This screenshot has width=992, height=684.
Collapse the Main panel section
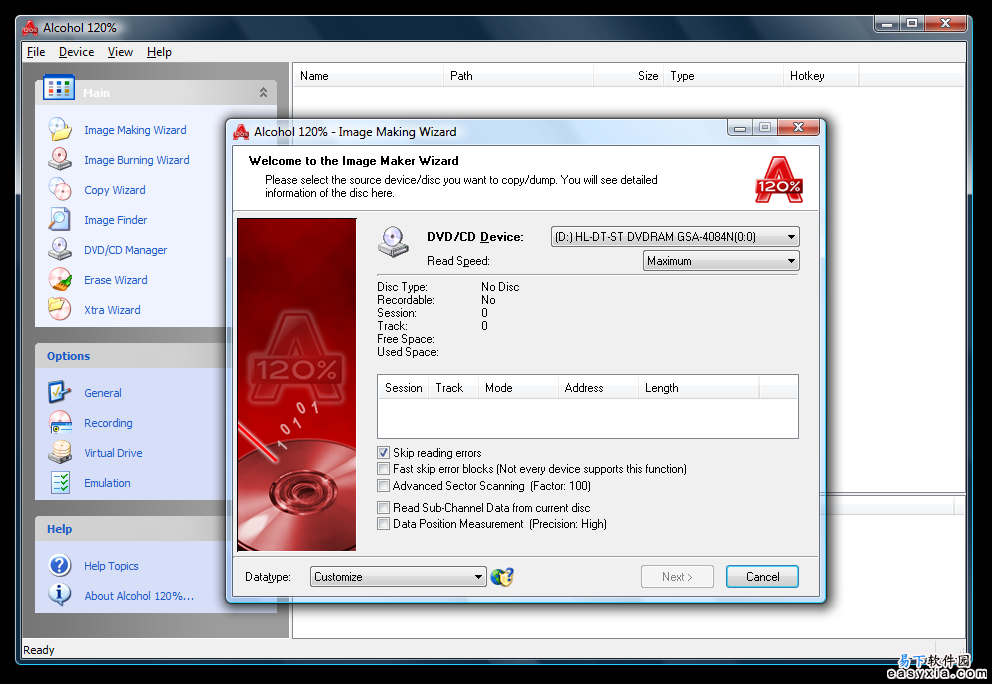click(263, 93)
